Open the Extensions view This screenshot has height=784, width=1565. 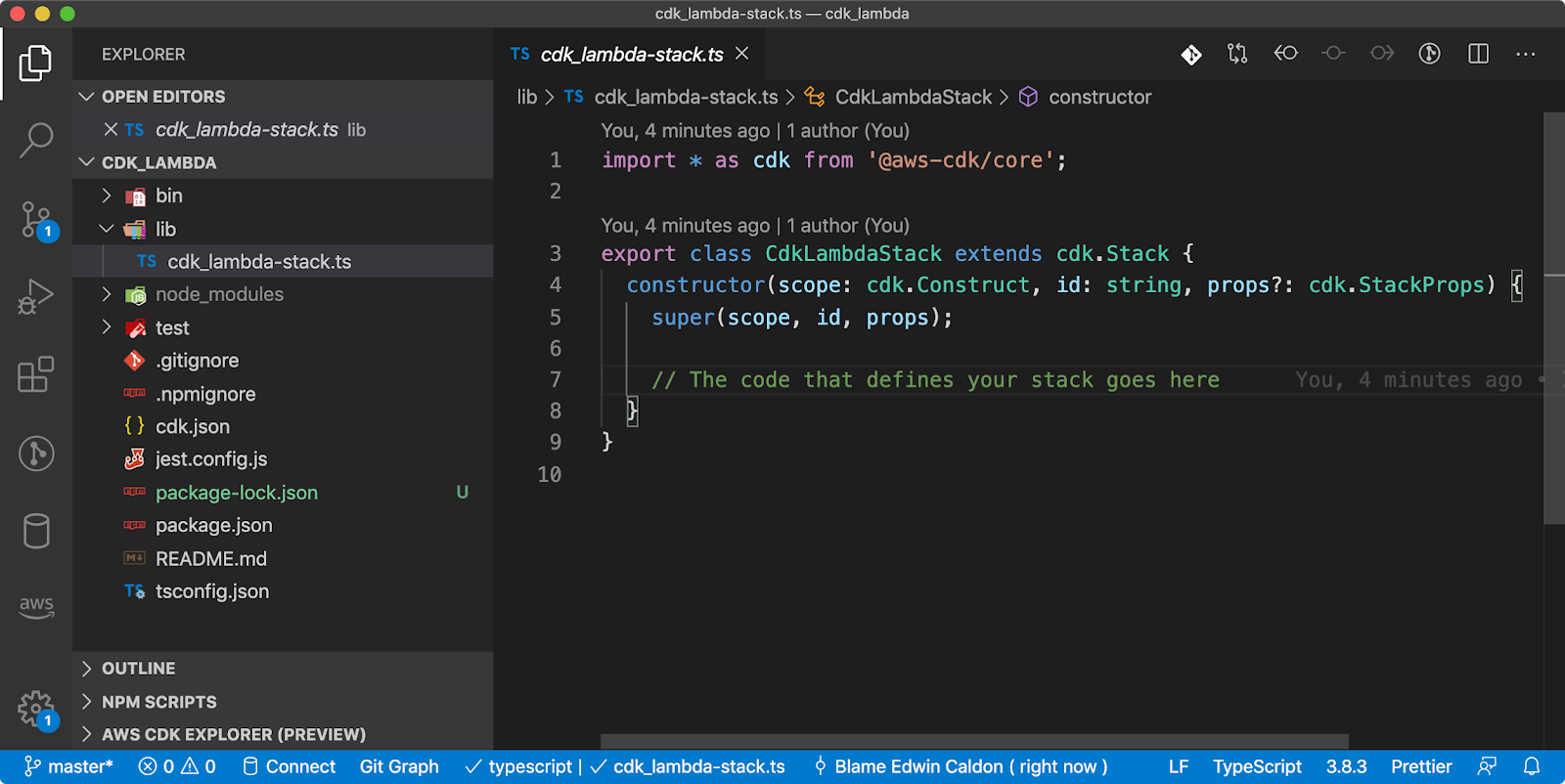coord(36,374)
